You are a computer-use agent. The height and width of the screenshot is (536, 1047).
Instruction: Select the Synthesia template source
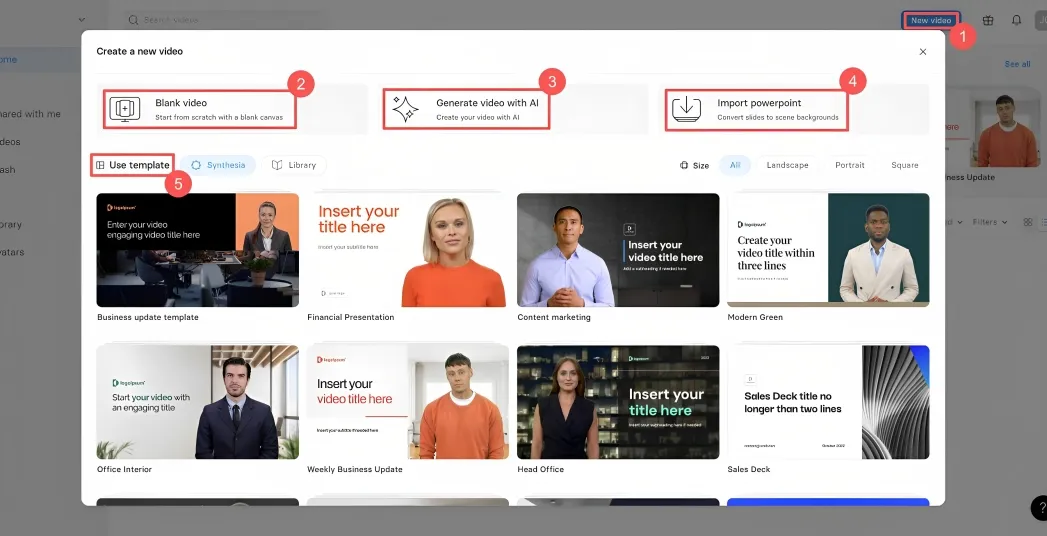pyautogui.click(x=218, y=165)
